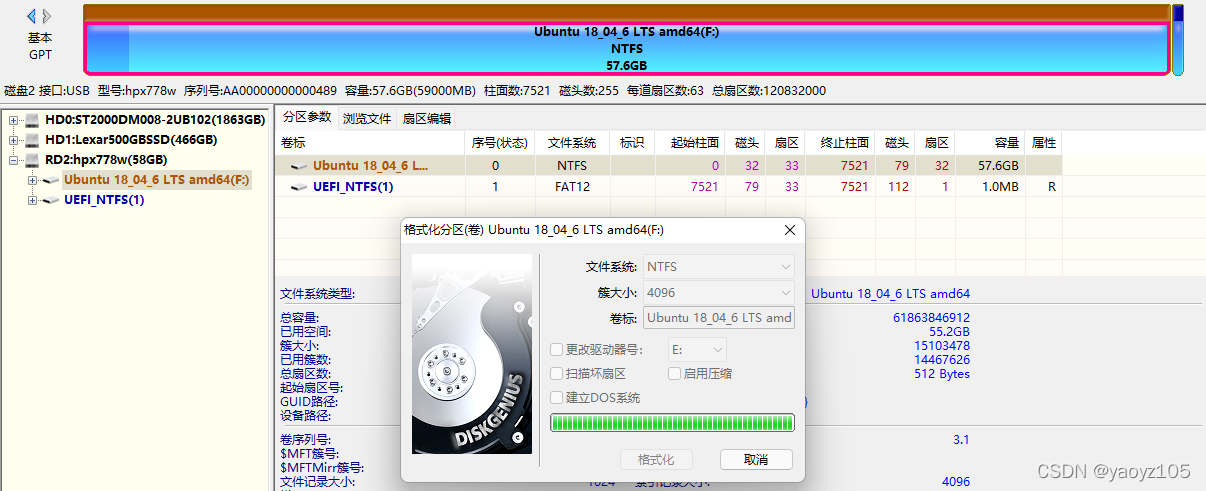Select UEFI_NTFS(1) tree item
The image size is (1206, 491).
tap(104, 200)
